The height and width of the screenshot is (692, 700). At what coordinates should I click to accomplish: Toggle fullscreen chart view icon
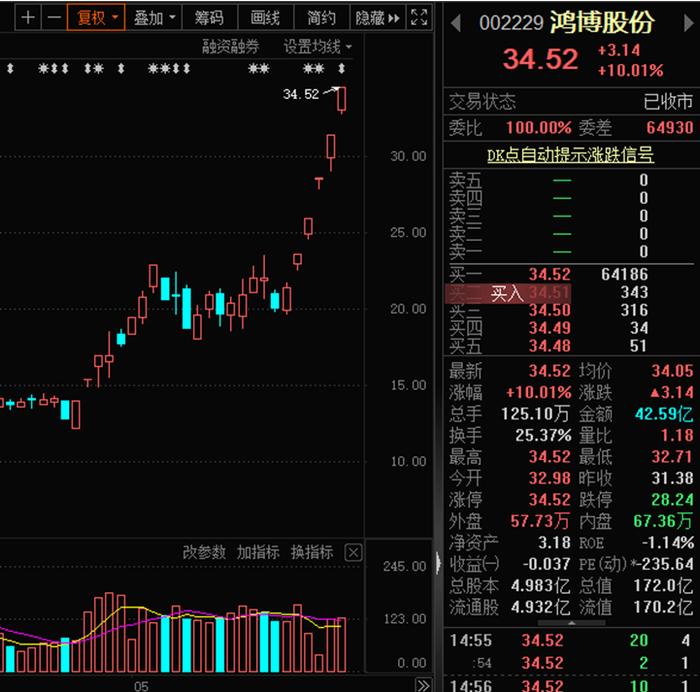pyautogui.click(x=419, y=18)
